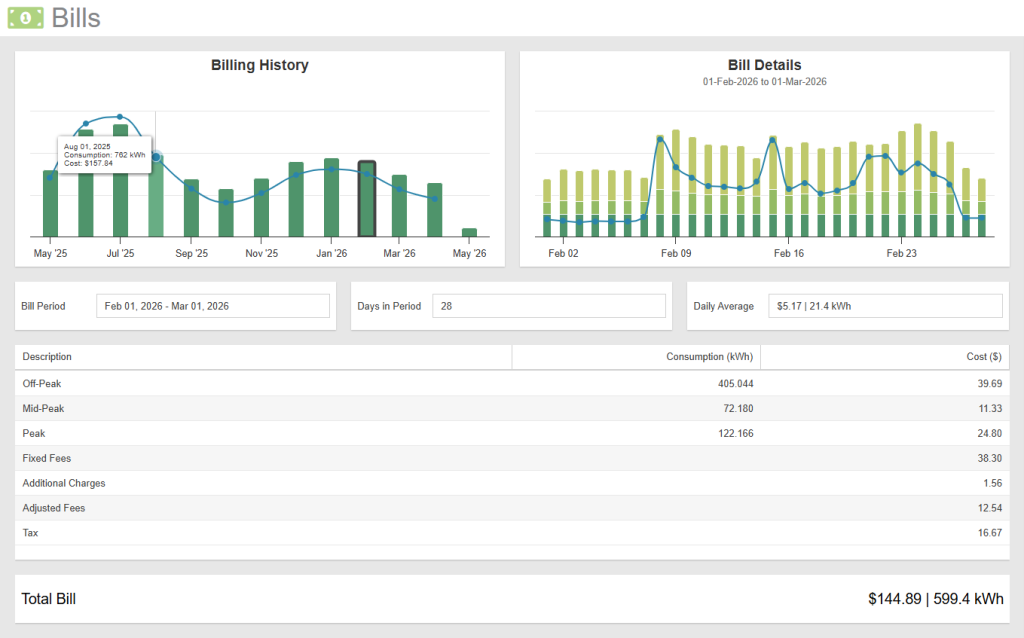The height and width of the screenshot is (638, 1024).
Task: Click the Bill Period date range field
Action: [x=213, y=306]
